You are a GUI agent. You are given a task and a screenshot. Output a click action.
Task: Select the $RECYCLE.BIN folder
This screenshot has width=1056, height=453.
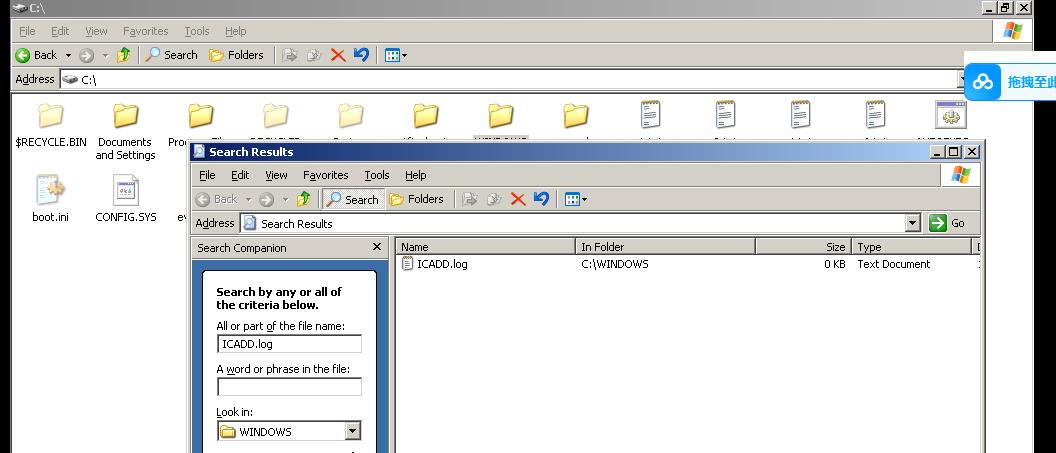[51, 125]
